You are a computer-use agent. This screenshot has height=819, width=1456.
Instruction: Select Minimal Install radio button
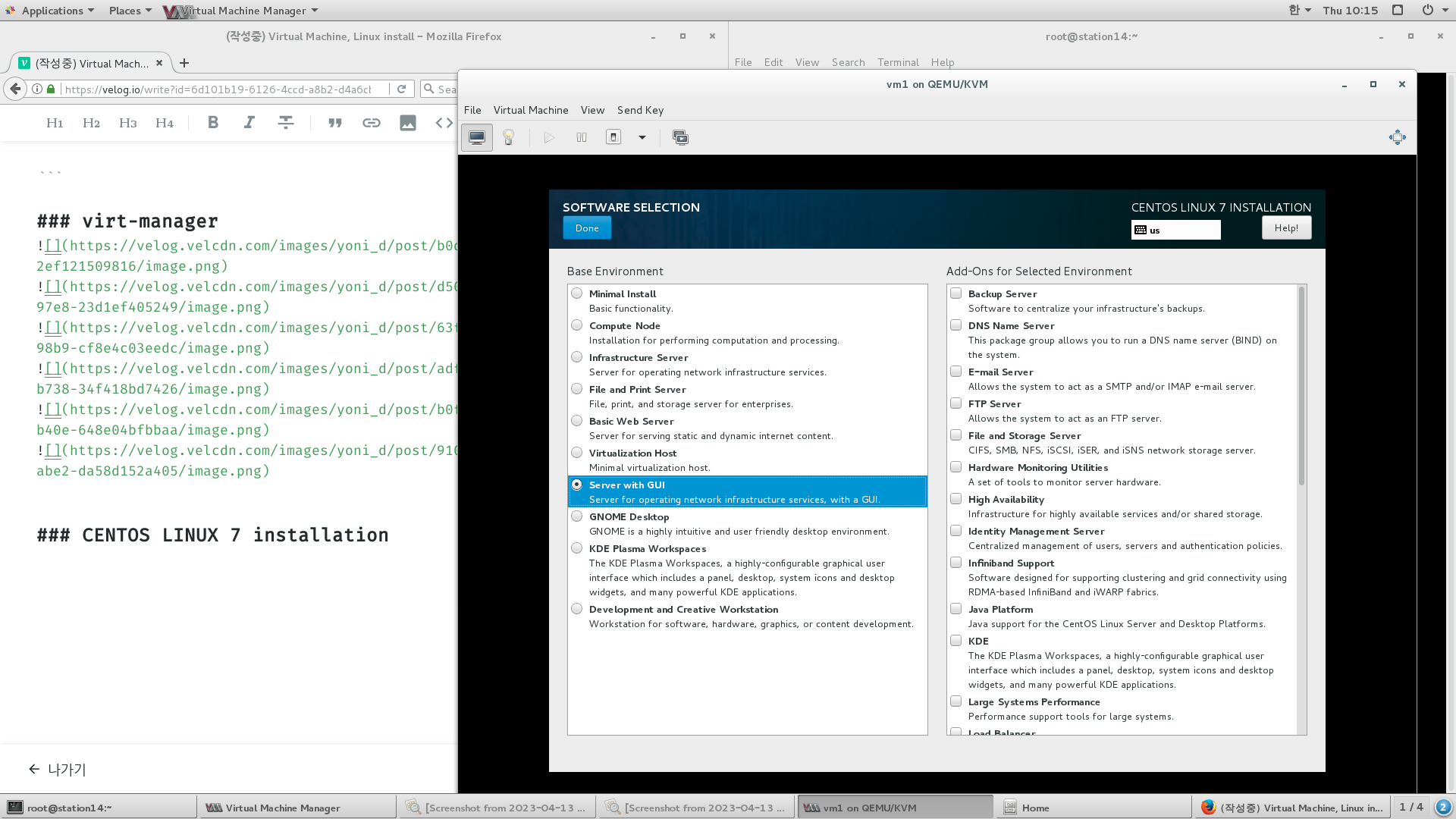[577, 293]
